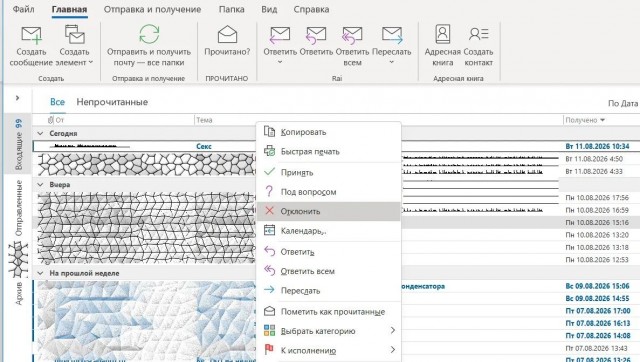The width and height of the screenshot is (640, 362).
Task: Decline via Отклонить menu item
Action: (329, 211)
